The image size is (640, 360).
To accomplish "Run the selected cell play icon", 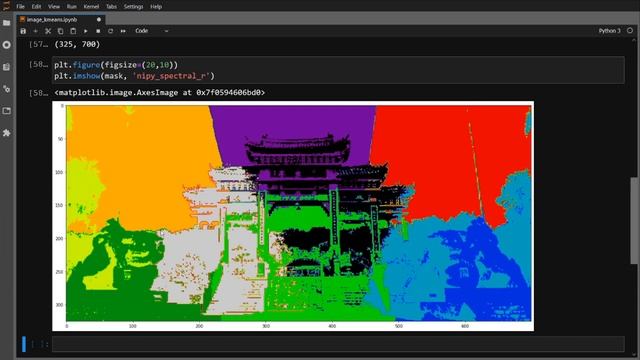I will 85,31.
